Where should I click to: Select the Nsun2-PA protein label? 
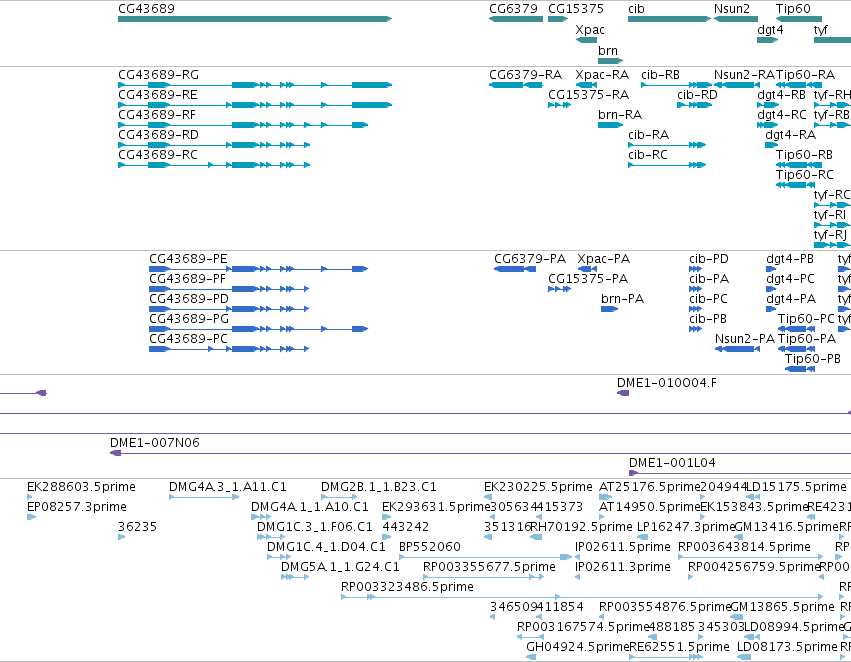click(x=745, y=339)
